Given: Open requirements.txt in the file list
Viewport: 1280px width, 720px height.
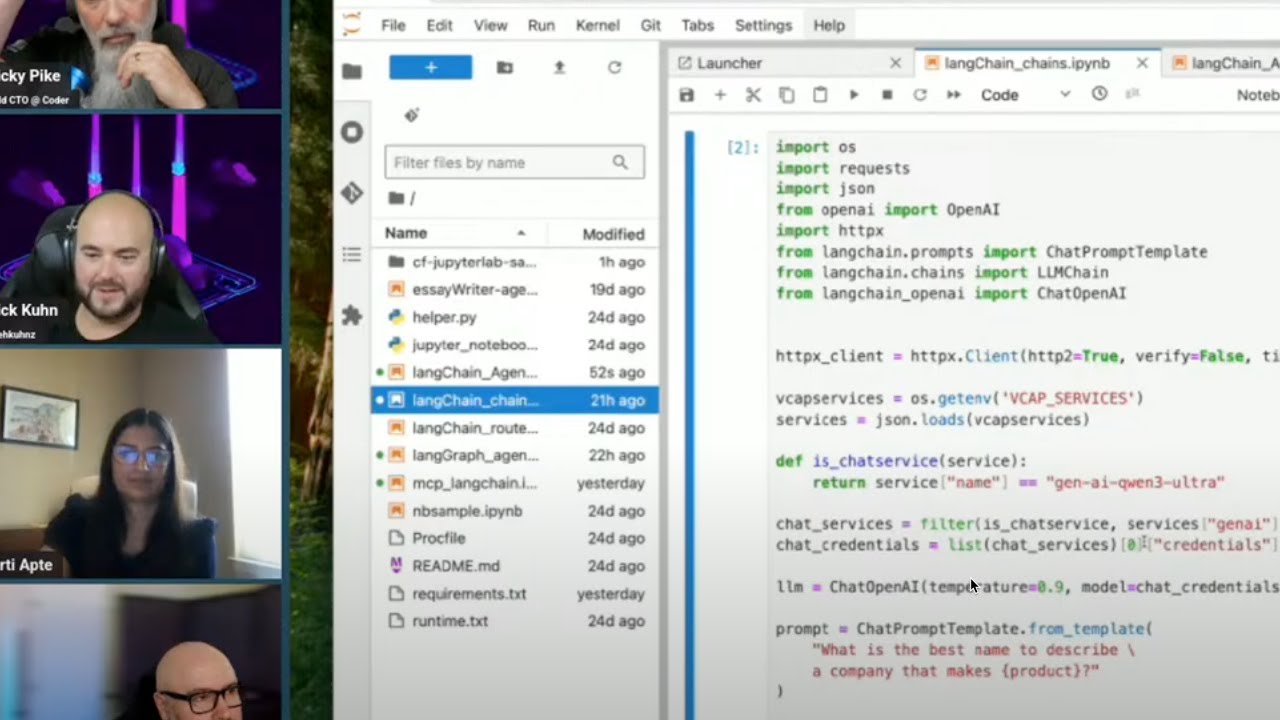Looking at the screenshot, I should [469, 594].
